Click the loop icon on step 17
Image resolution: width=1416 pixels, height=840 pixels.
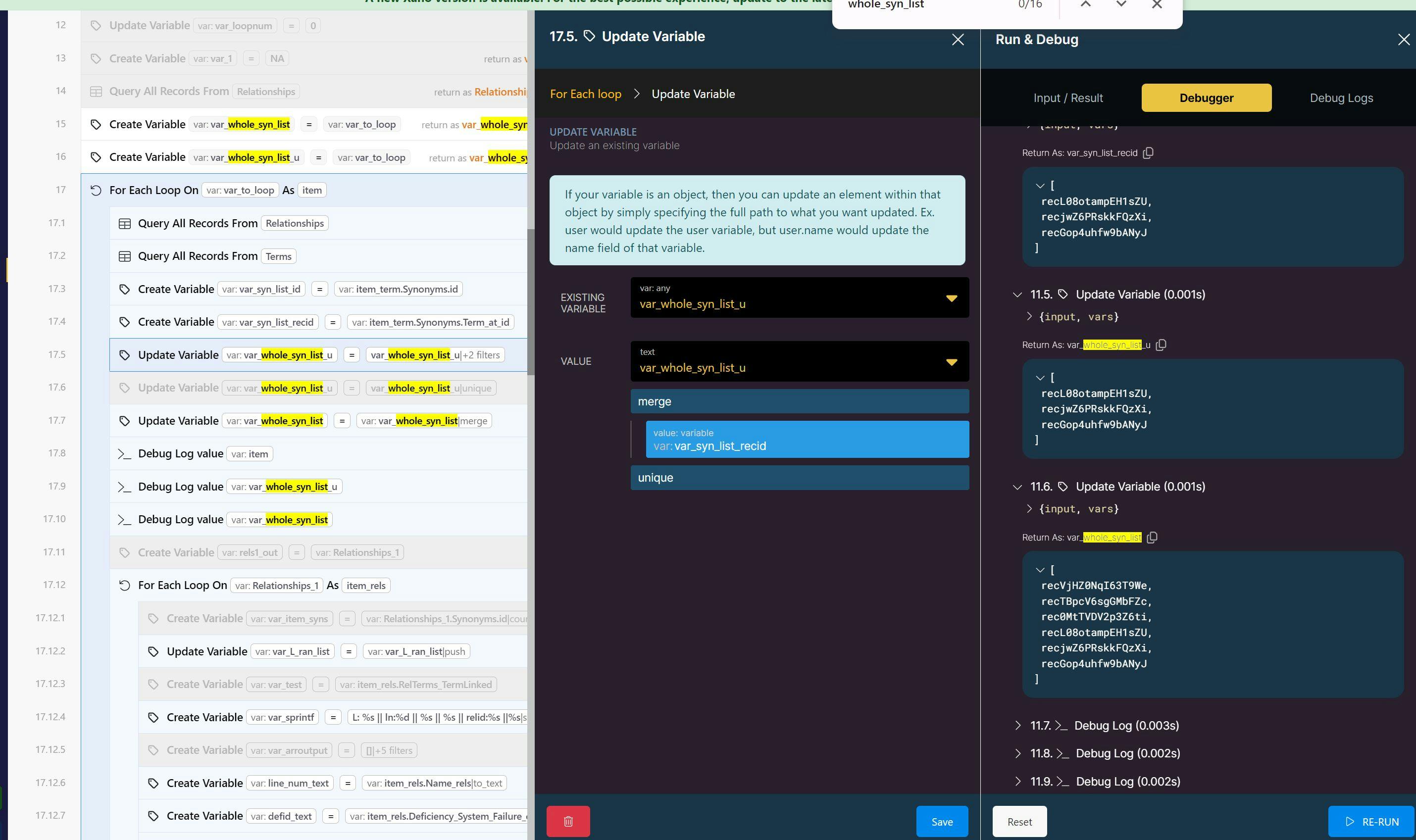[x=96, y=190]
